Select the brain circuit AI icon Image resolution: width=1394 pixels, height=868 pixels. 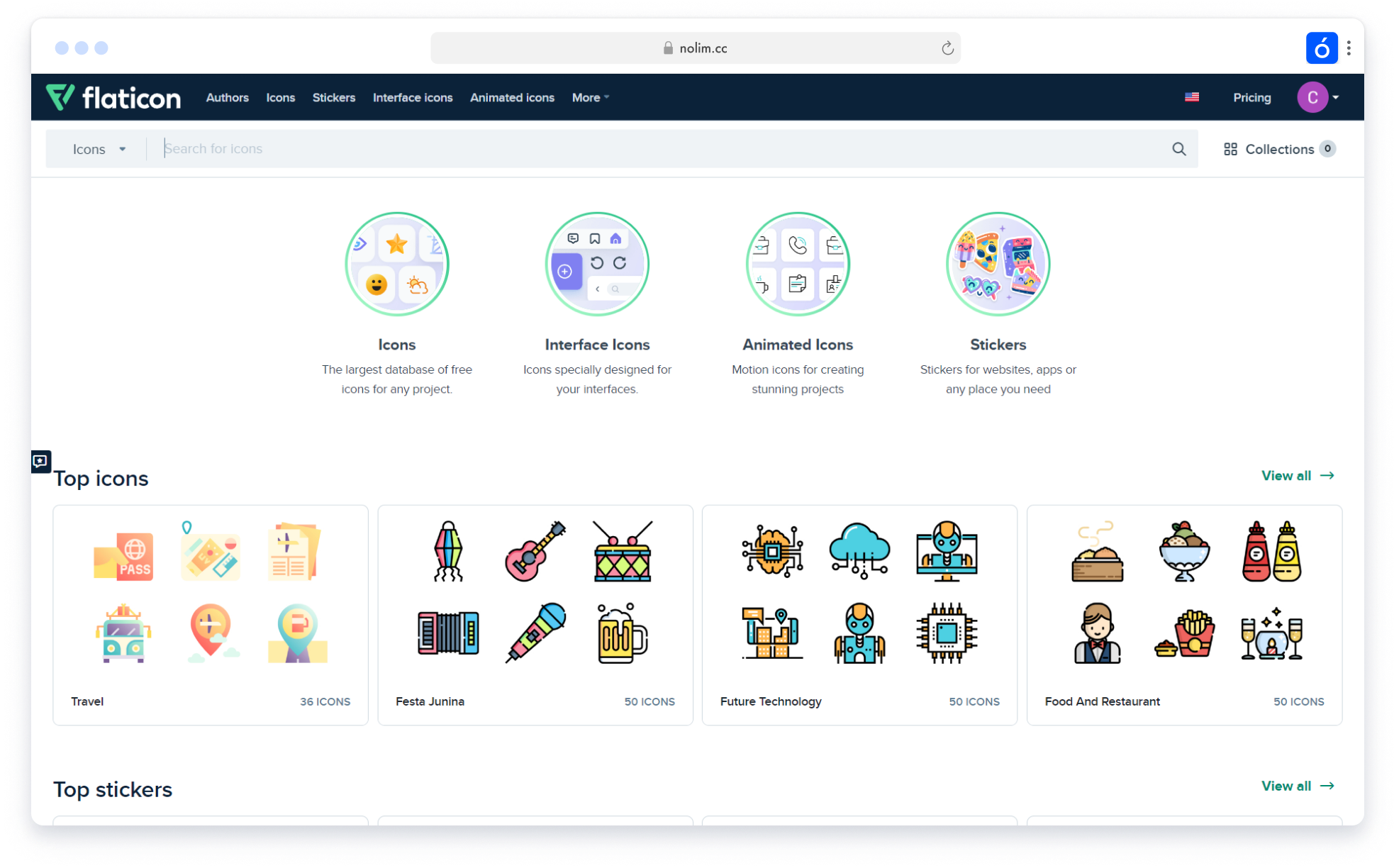(x=773, y=551)
